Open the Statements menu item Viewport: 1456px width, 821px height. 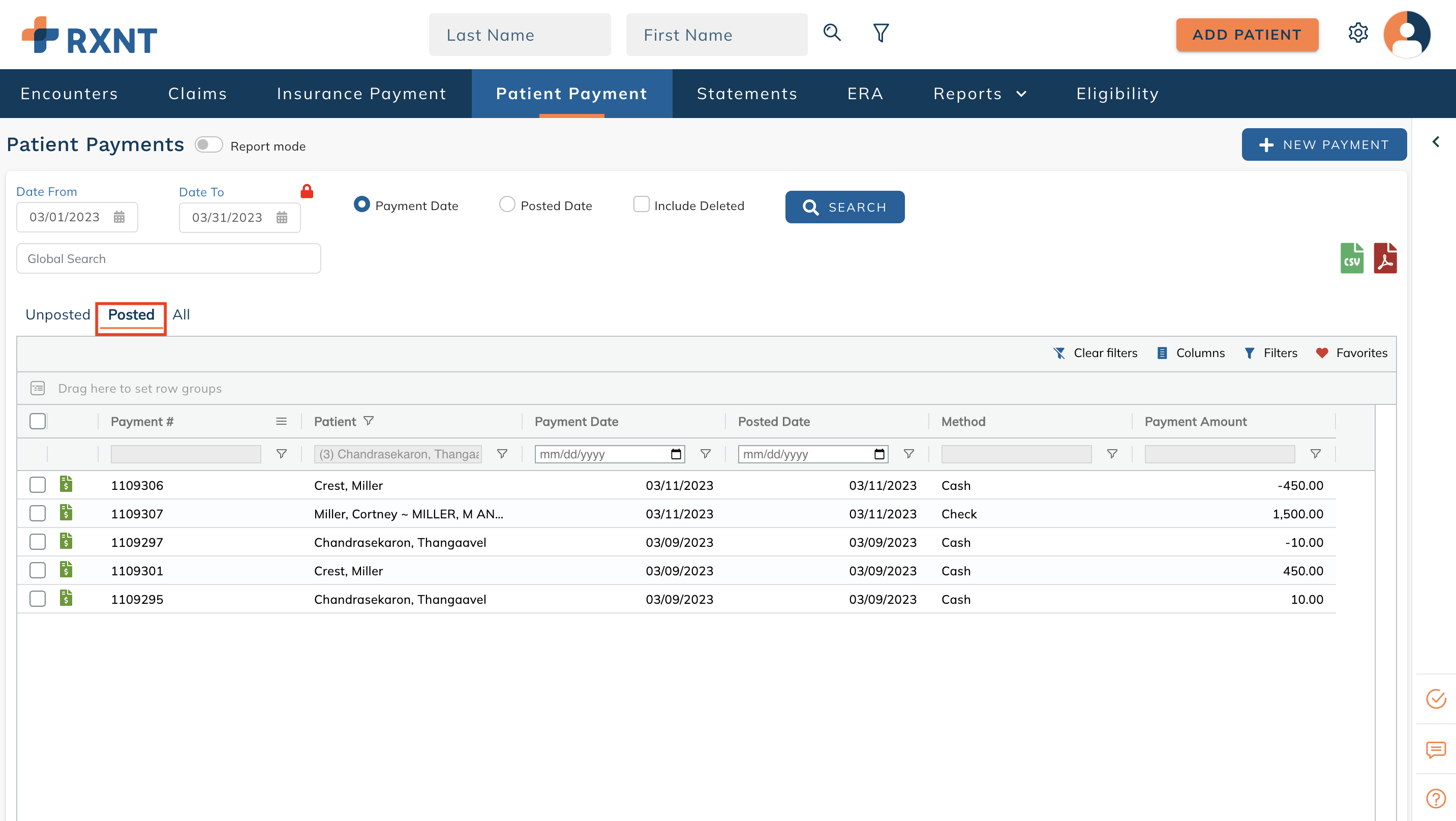pos(747,93)
